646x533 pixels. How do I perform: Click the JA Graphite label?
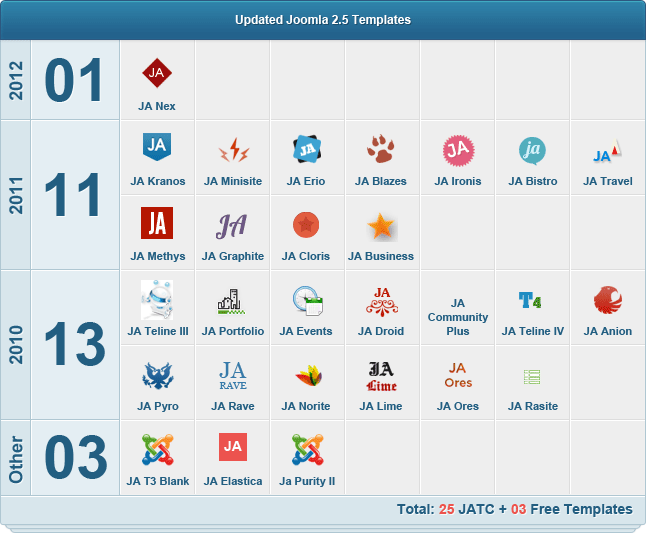(233, 256)
